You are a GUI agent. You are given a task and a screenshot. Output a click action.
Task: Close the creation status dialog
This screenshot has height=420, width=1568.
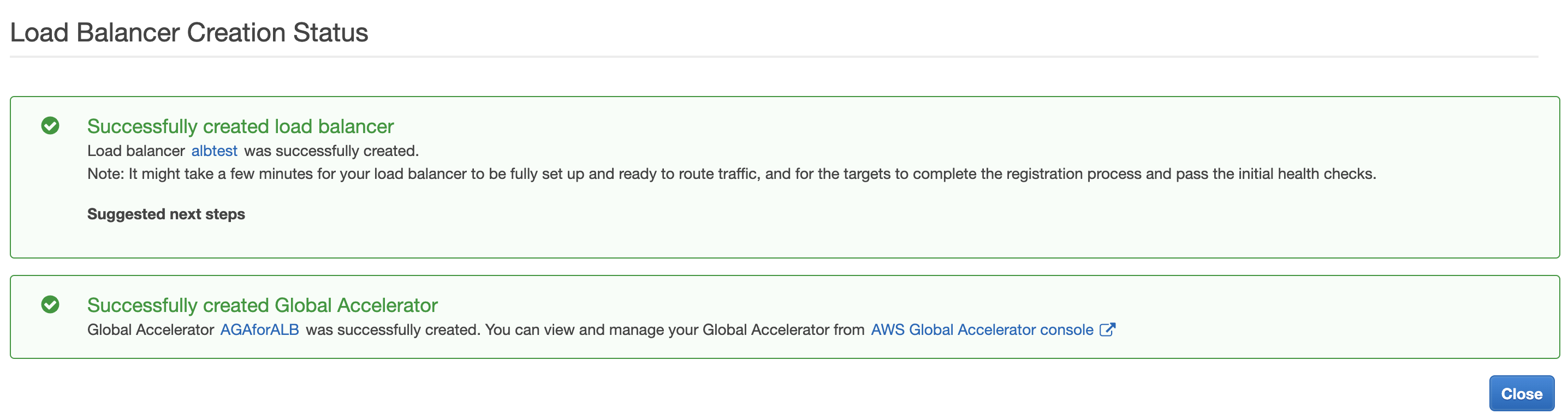1521,394
